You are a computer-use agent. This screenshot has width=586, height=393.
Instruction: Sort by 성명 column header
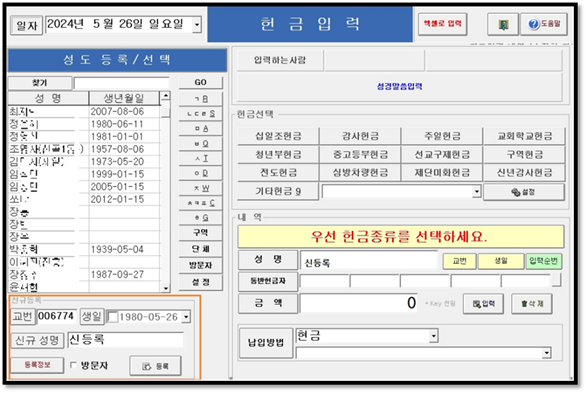[48, 98]
